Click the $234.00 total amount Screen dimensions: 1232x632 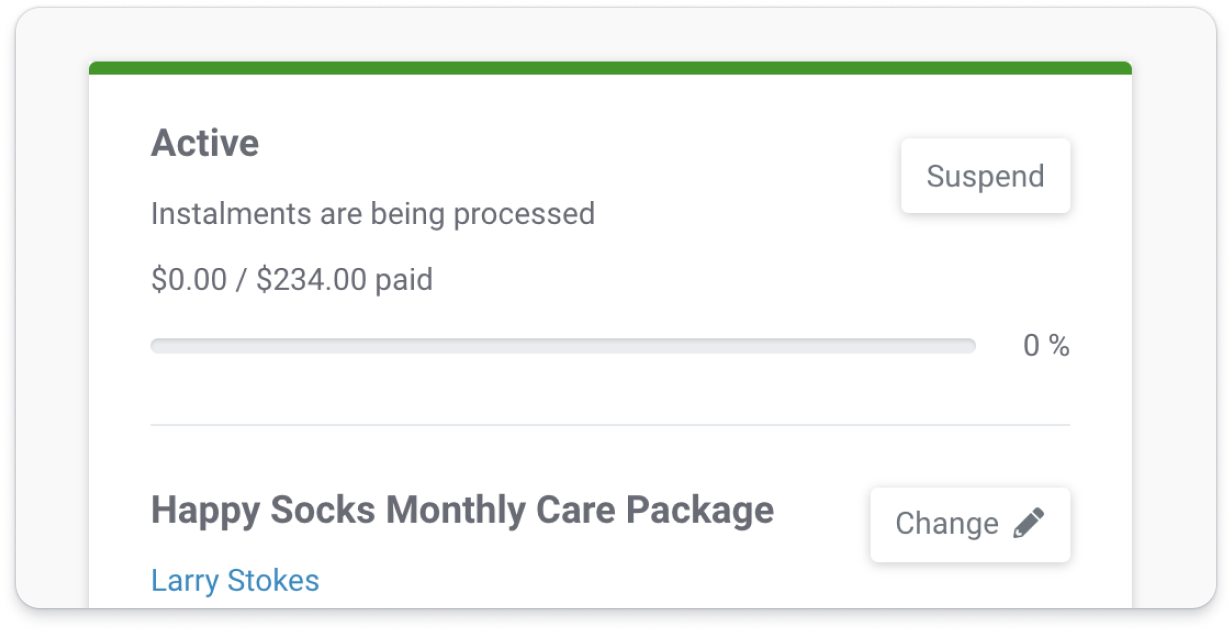312,280
